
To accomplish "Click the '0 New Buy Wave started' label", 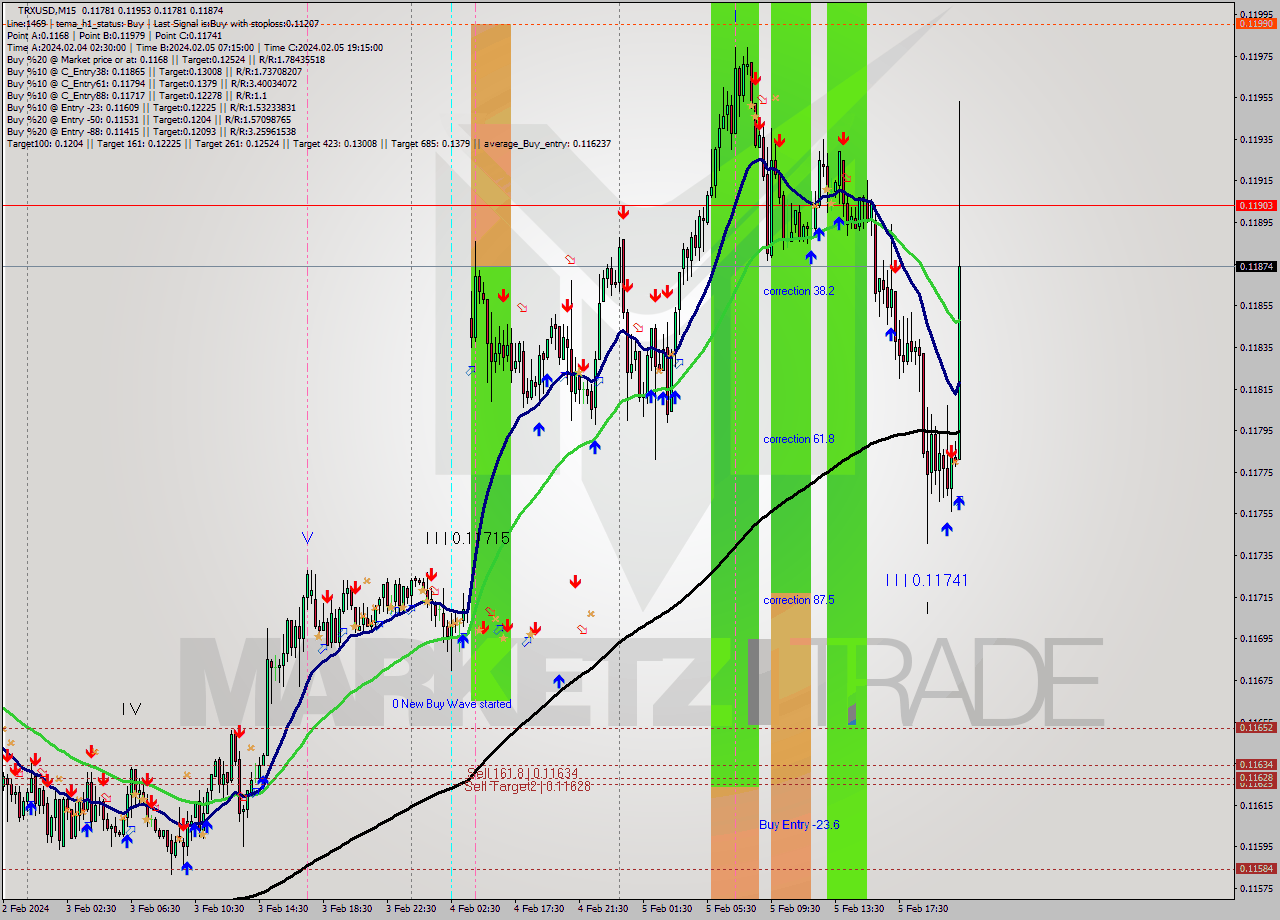I will pyautogui.click(x=452, y=704).
